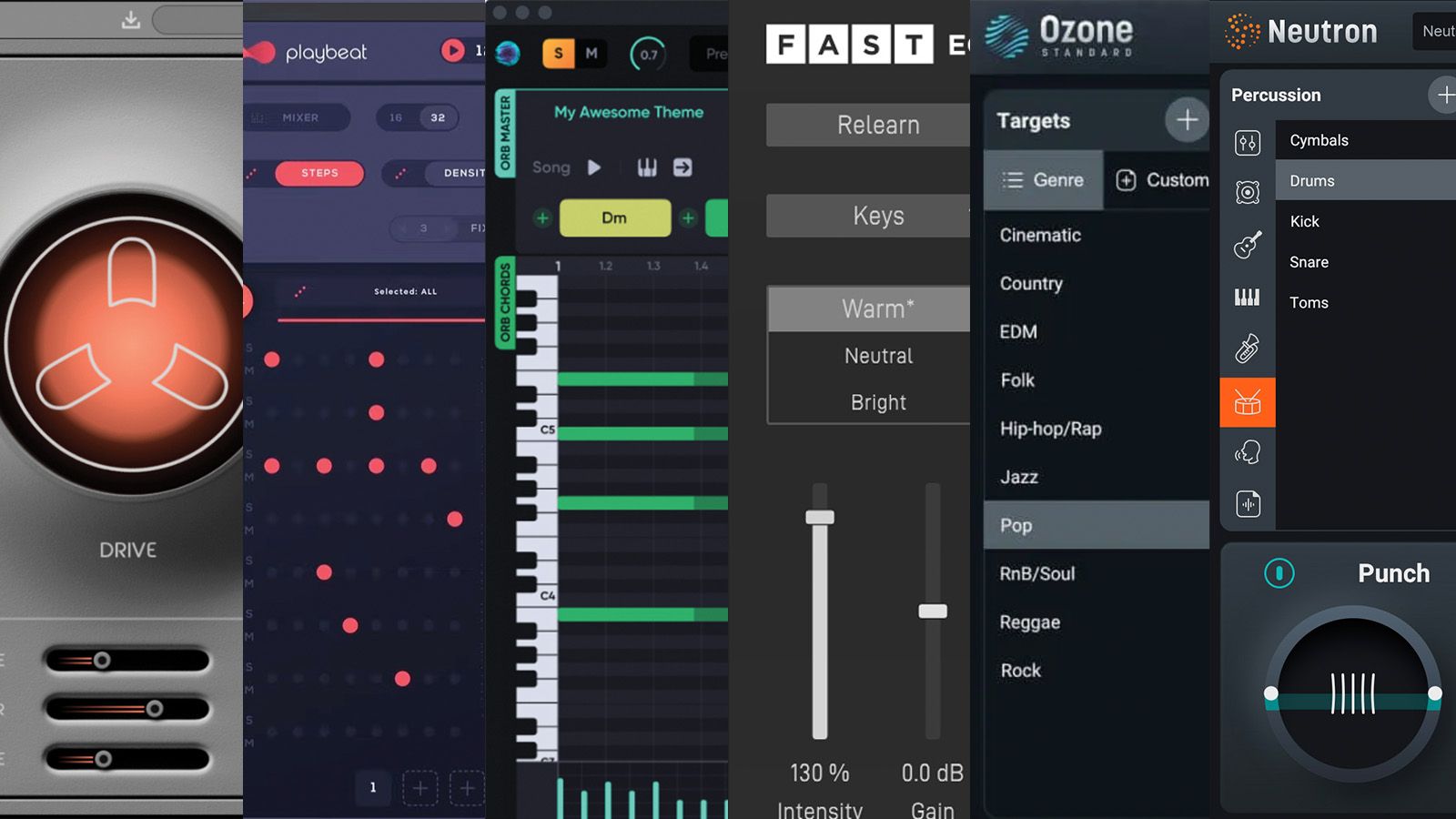Open the Keys dropdown in FAST EQ
Screen dimensions: 1456x819
(878, 216)
